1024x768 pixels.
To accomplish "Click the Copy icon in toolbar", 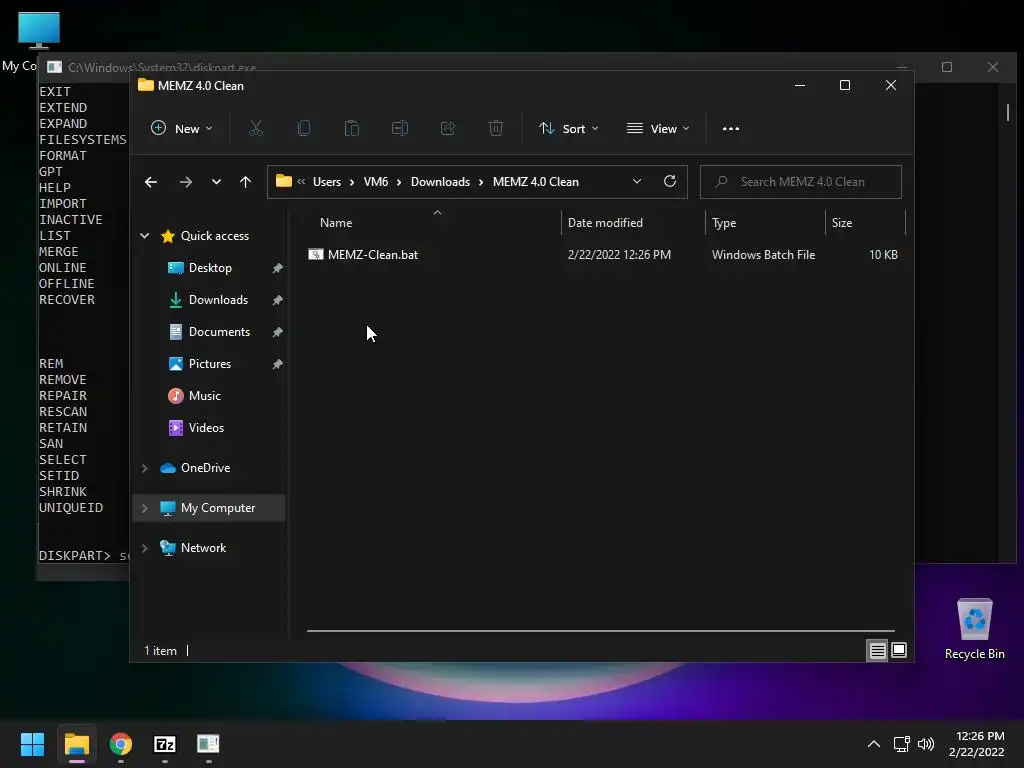I will (x=304, y=129).
